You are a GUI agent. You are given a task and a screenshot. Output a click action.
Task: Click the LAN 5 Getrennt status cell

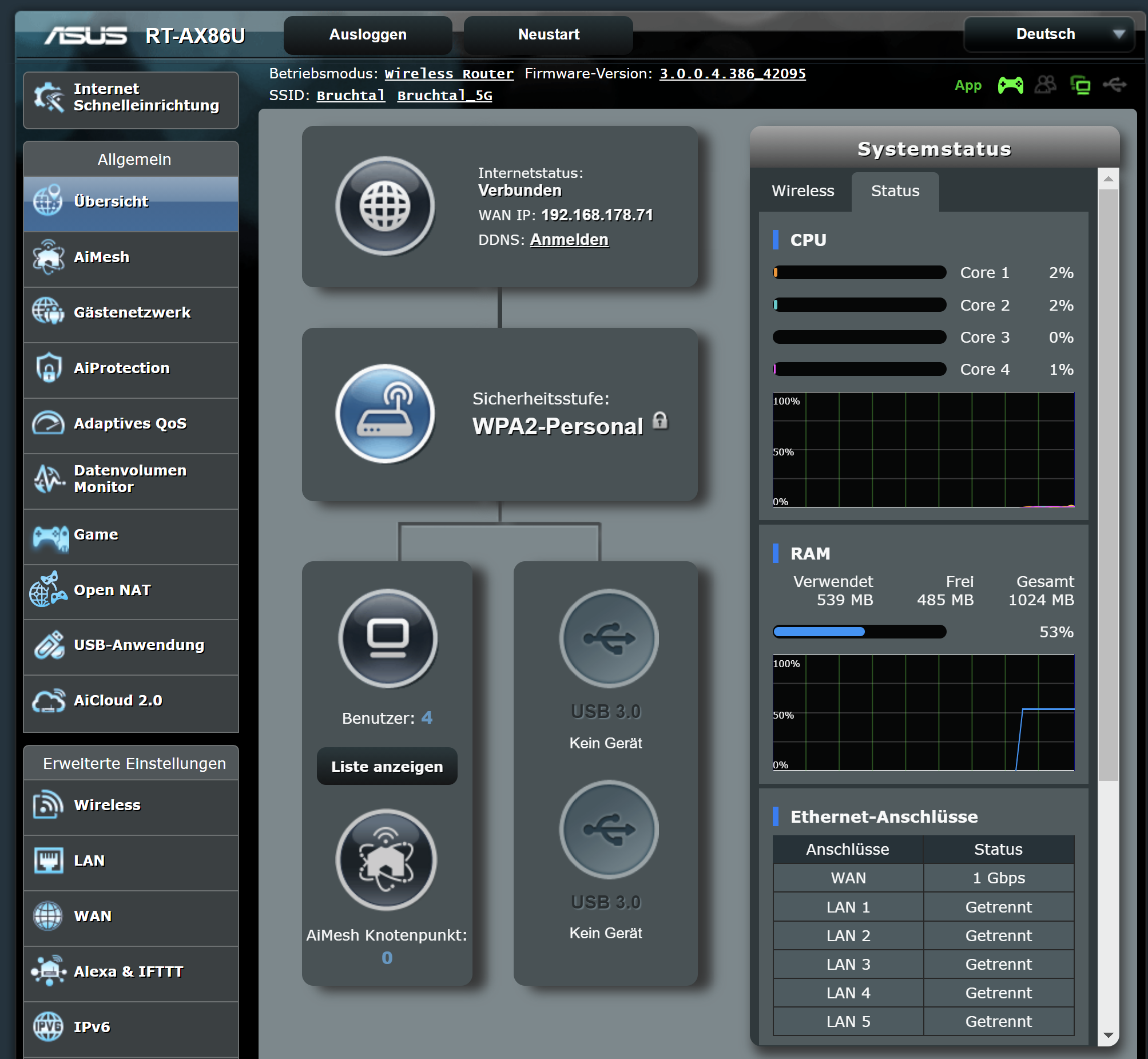click(999, 1022)
